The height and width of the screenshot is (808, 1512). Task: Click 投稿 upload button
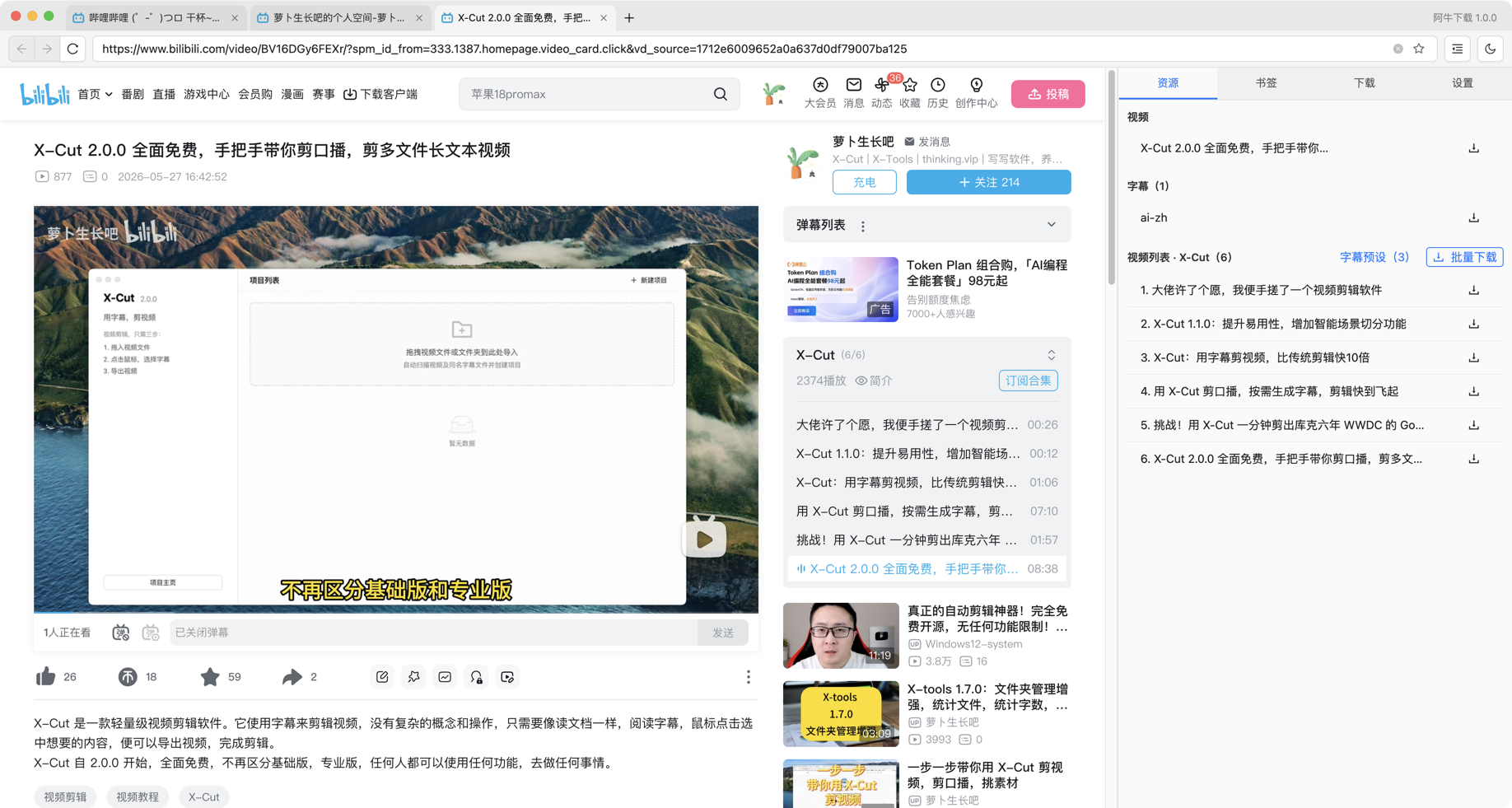pos(1048,94)
